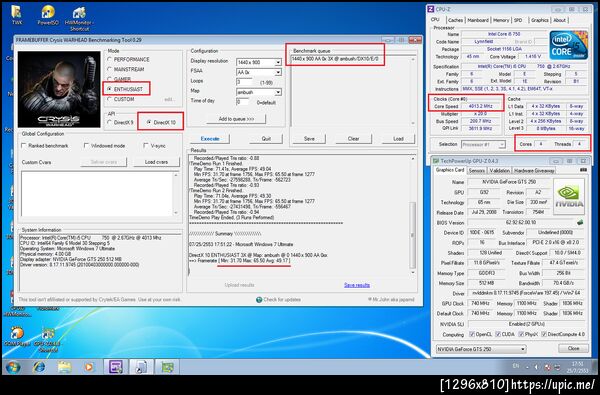This screenshot has width=600, height=395.
Task: Open the PowerISO desktop shortcut
Action: [x=48, y=15]
